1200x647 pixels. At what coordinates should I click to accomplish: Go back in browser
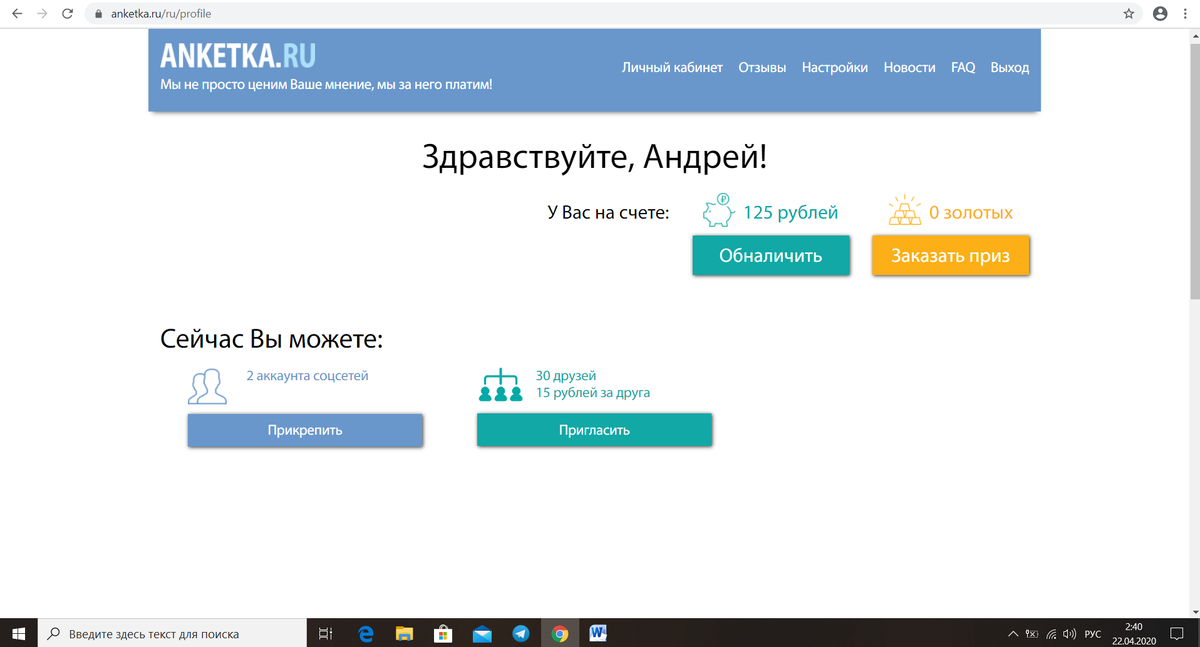[16, 14]
